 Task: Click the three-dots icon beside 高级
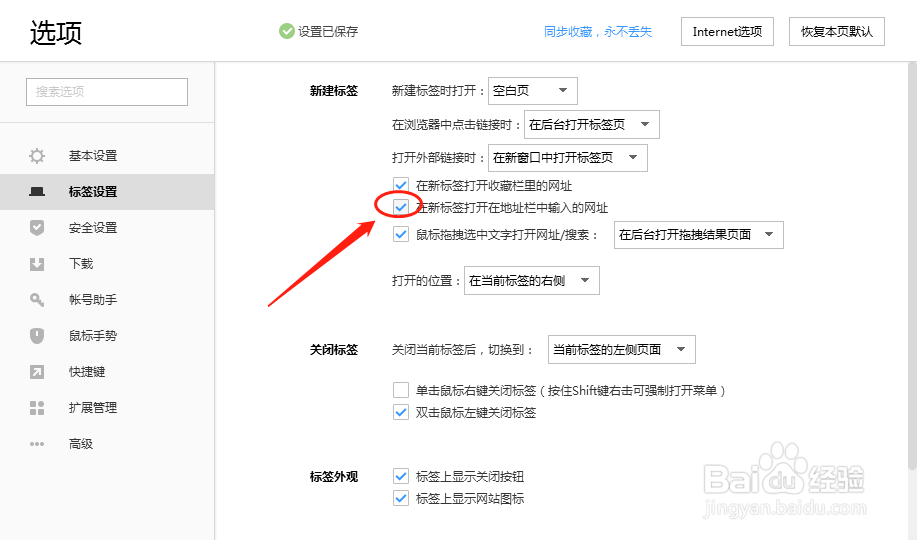37,444
